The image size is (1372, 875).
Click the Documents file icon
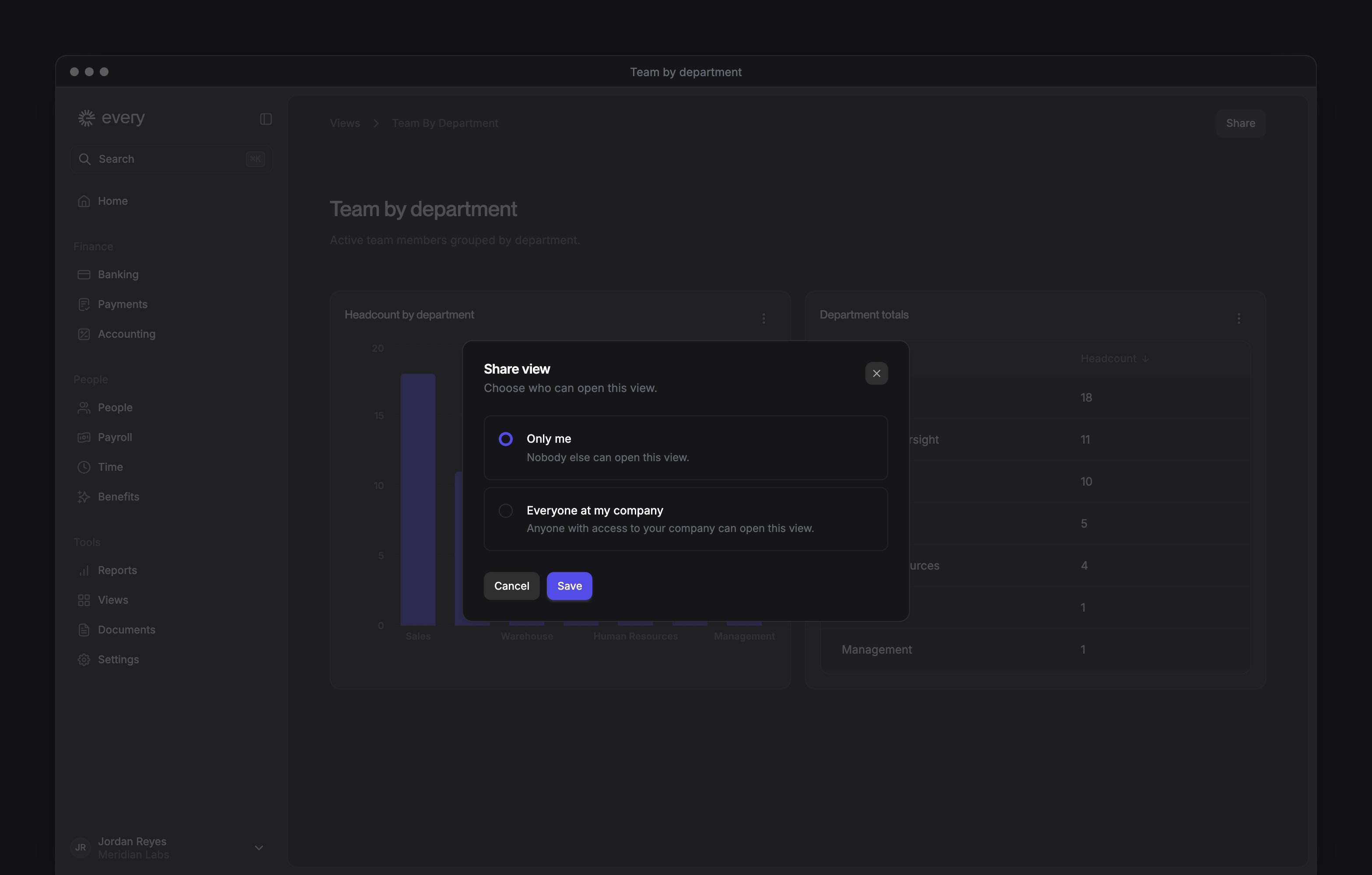point(84,630)
